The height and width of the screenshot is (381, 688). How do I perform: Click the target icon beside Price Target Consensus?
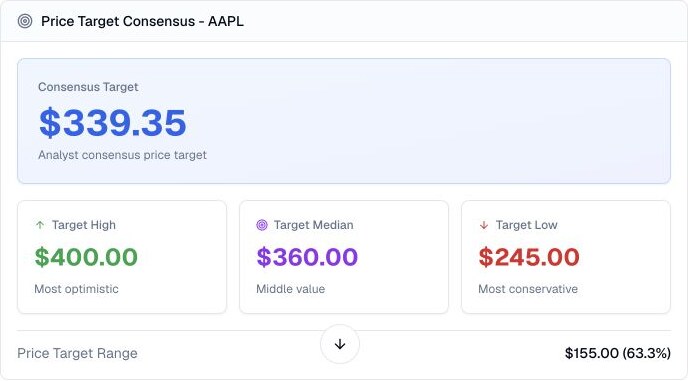pyautogui.click(x=25, y=21)
